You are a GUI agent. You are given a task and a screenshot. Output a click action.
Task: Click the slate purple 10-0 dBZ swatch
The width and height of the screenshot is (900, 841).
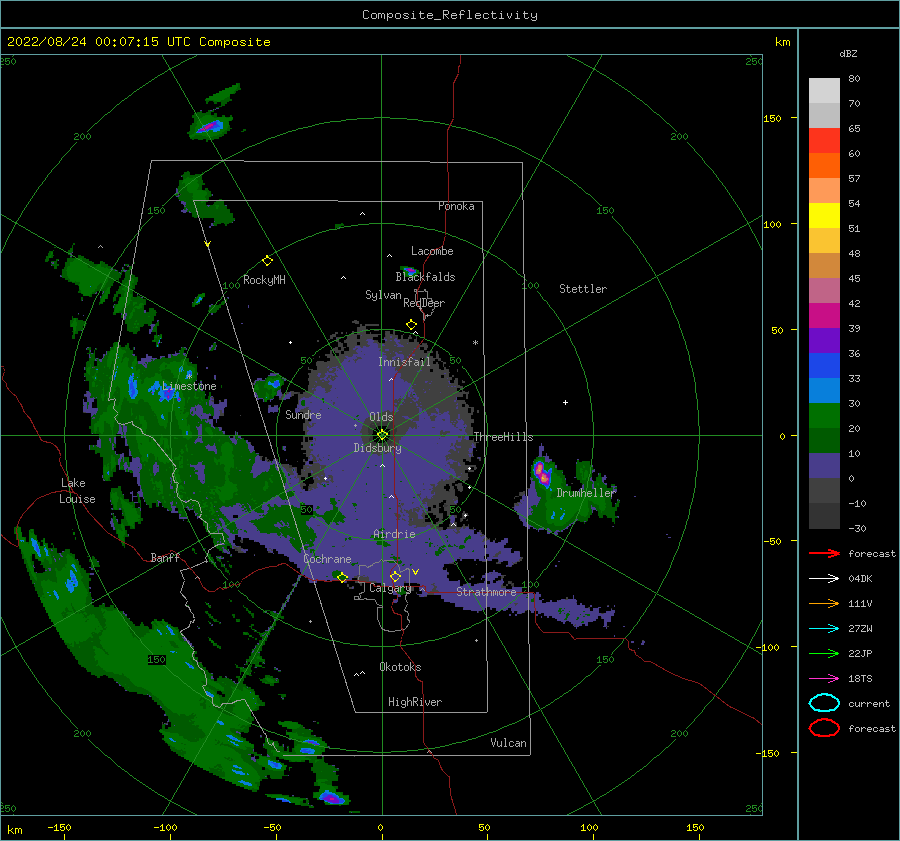824,466
